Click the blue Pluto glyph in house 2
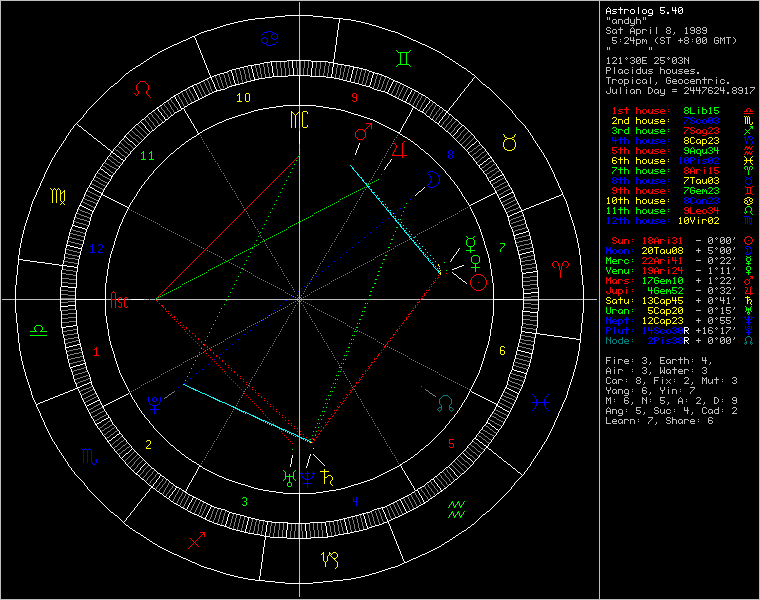This screenshot has width=760, height=600. tap(154, 402)
